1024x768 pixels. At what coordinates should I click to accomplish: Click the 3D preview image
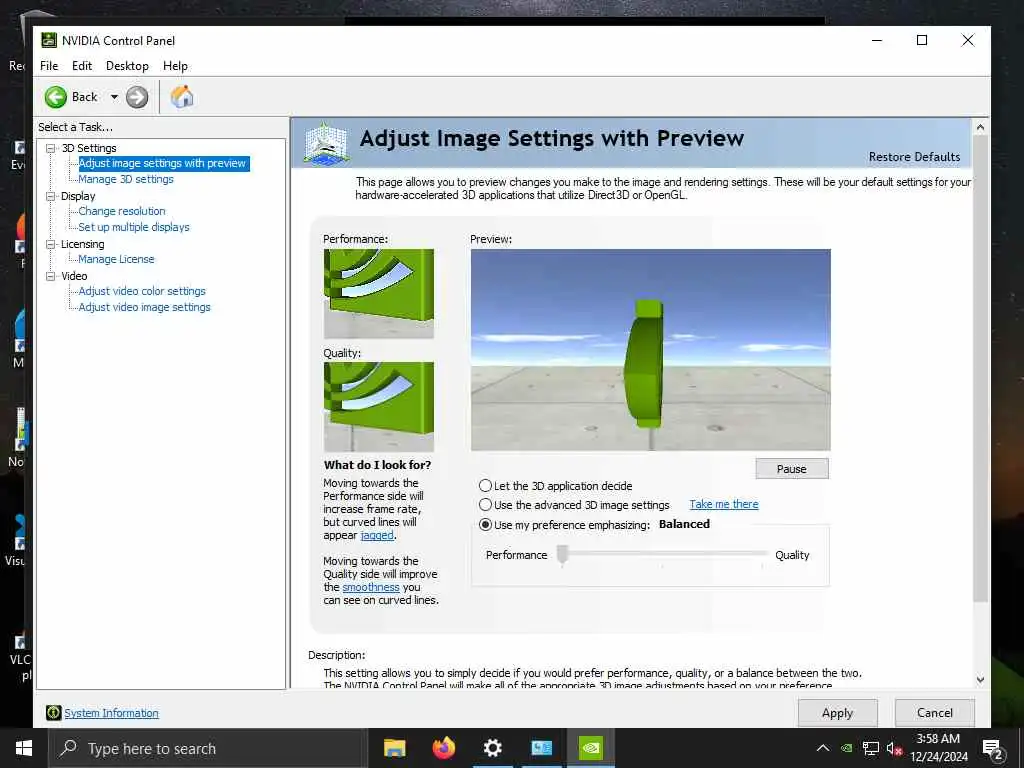(650, 349)
